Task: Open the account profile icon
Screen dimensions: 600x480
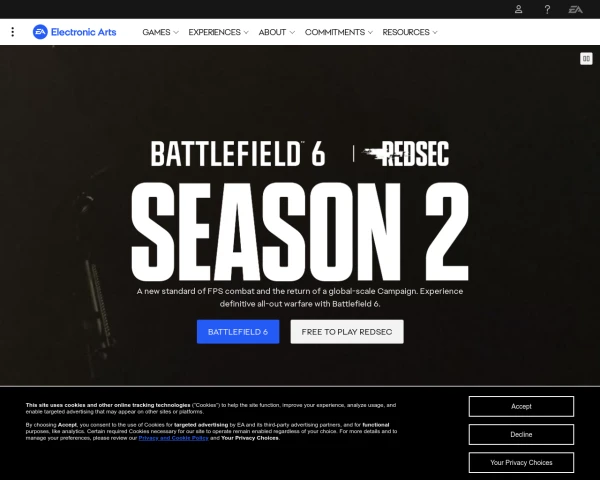Action: click(x=518, y=9)
